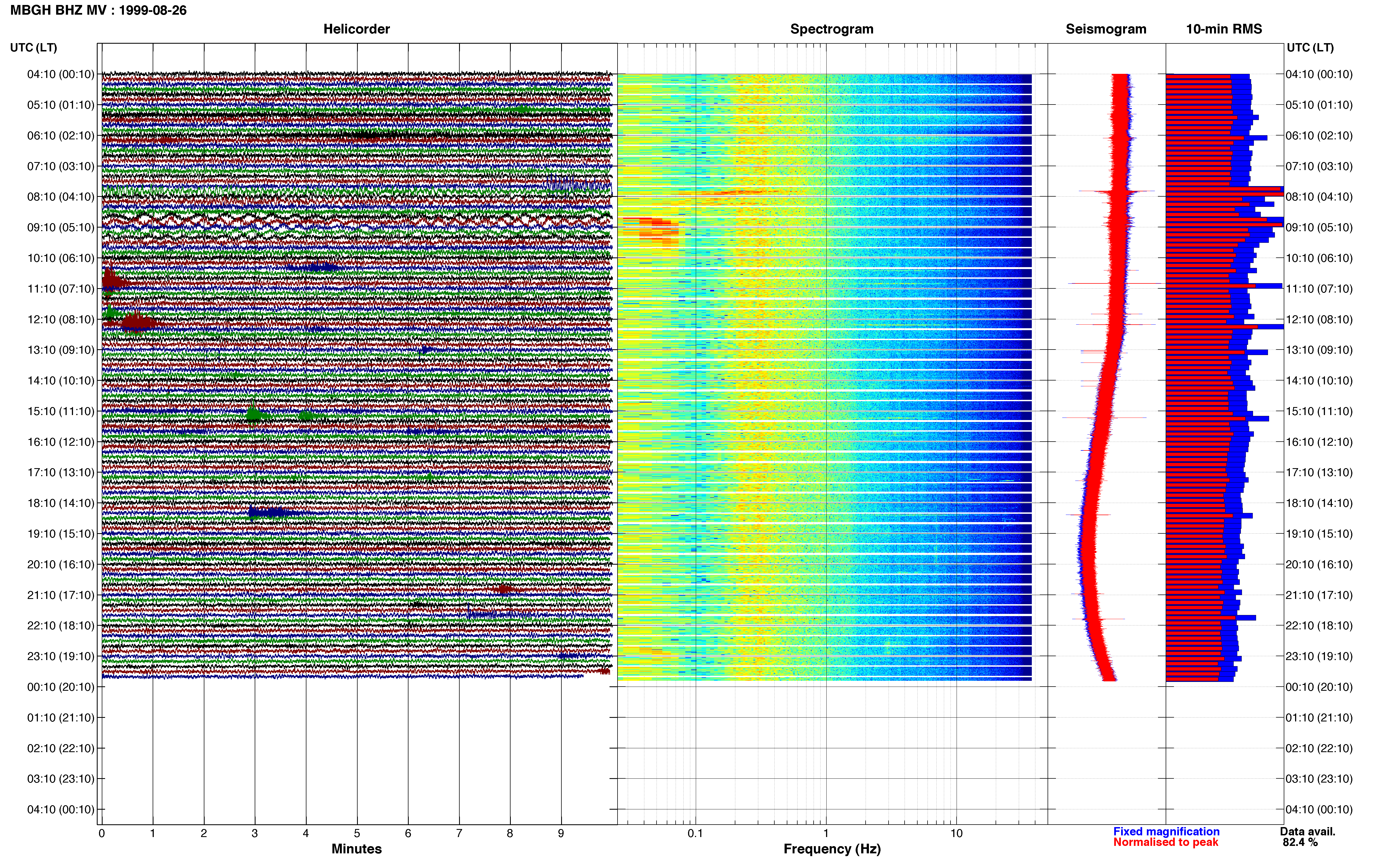The width and height of the screenshot is (1388, 868).
Task: Click the 9 minutes tick label
Action: 561,833
